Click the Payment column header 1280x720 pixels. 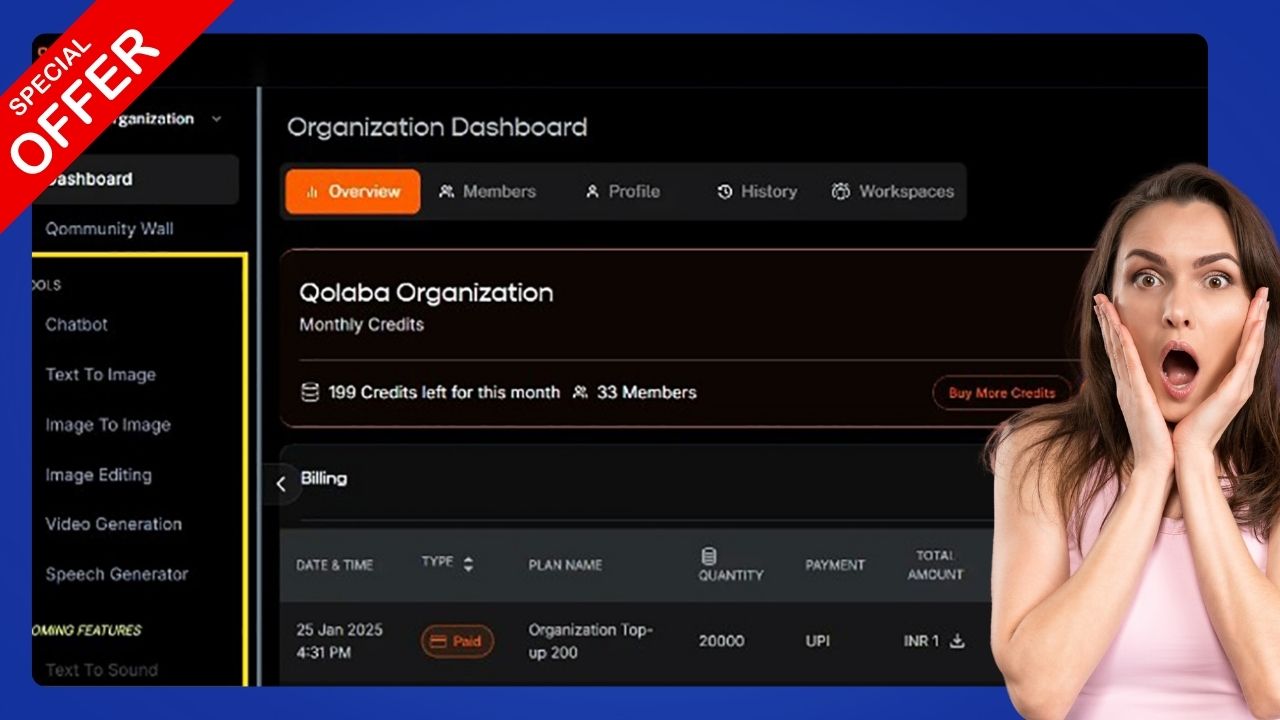click(x=835, y=565)
